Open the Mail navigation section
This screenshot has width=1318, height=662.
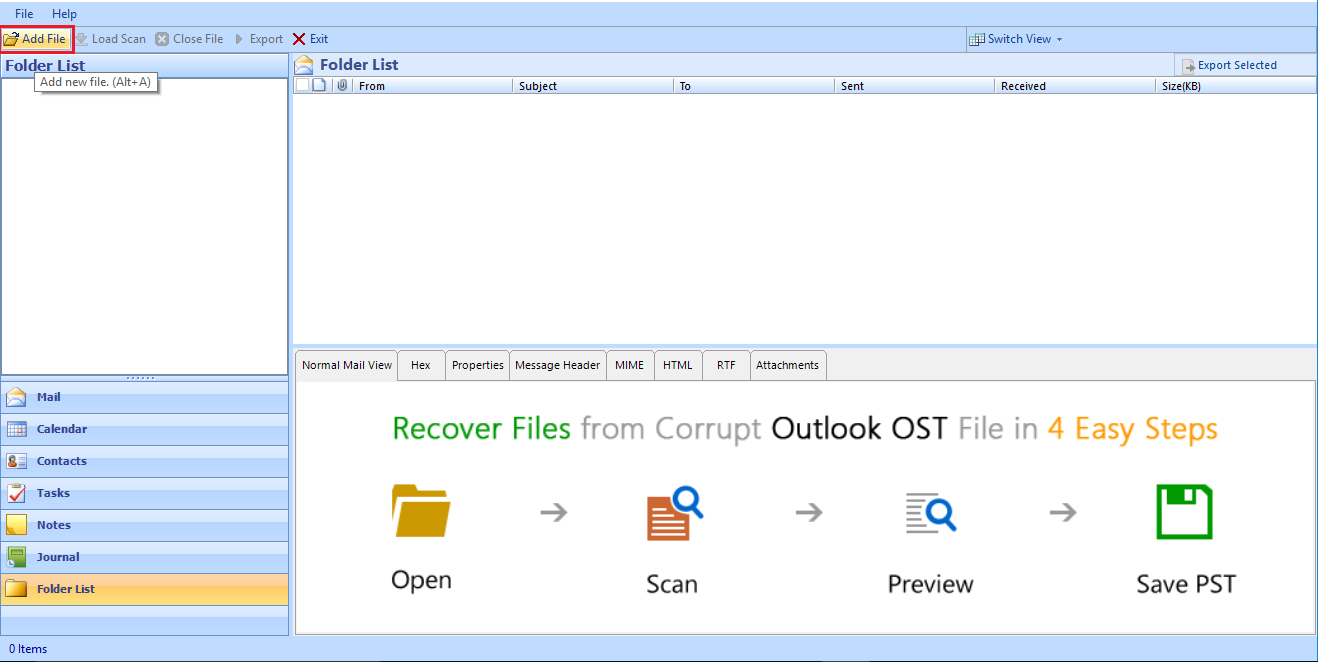click(x=145, y=397)
